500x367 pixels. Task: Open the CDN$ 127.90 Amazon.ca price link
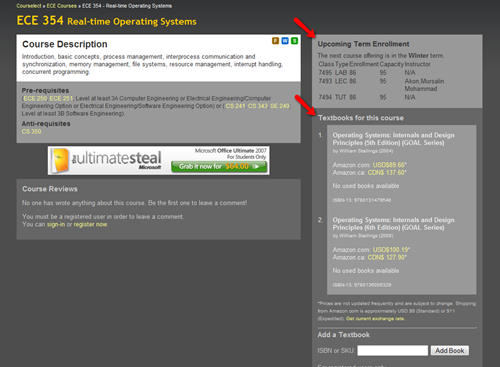coord(387,257)
